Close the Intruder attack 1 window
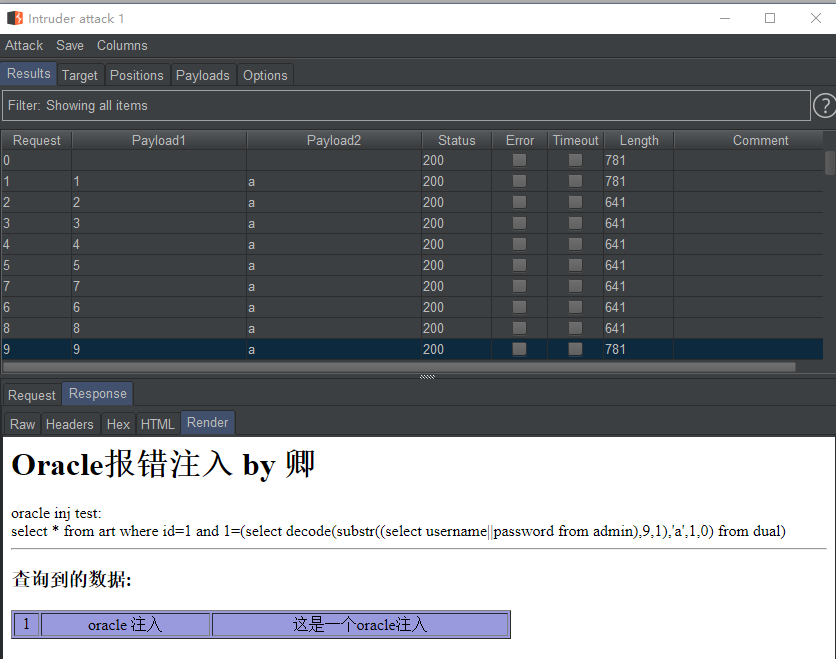Image resolution: width=836 pixels, height=659 pixels. 816,18
